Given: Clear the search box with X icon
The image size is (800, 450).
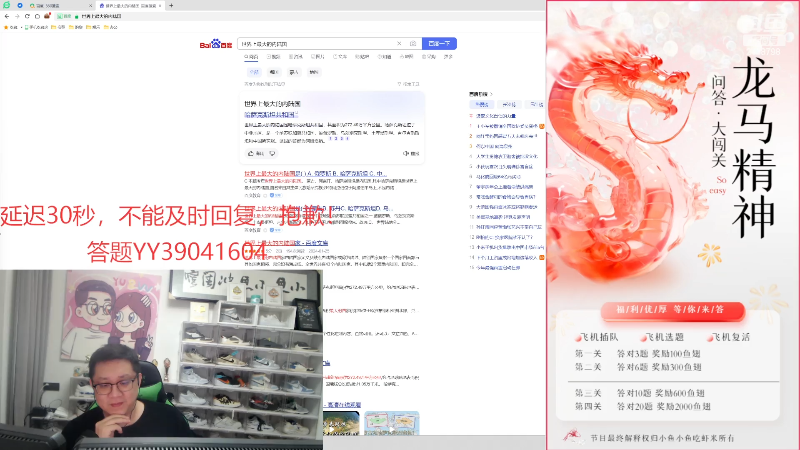Looking at the screenshot, I should [399, 44].
